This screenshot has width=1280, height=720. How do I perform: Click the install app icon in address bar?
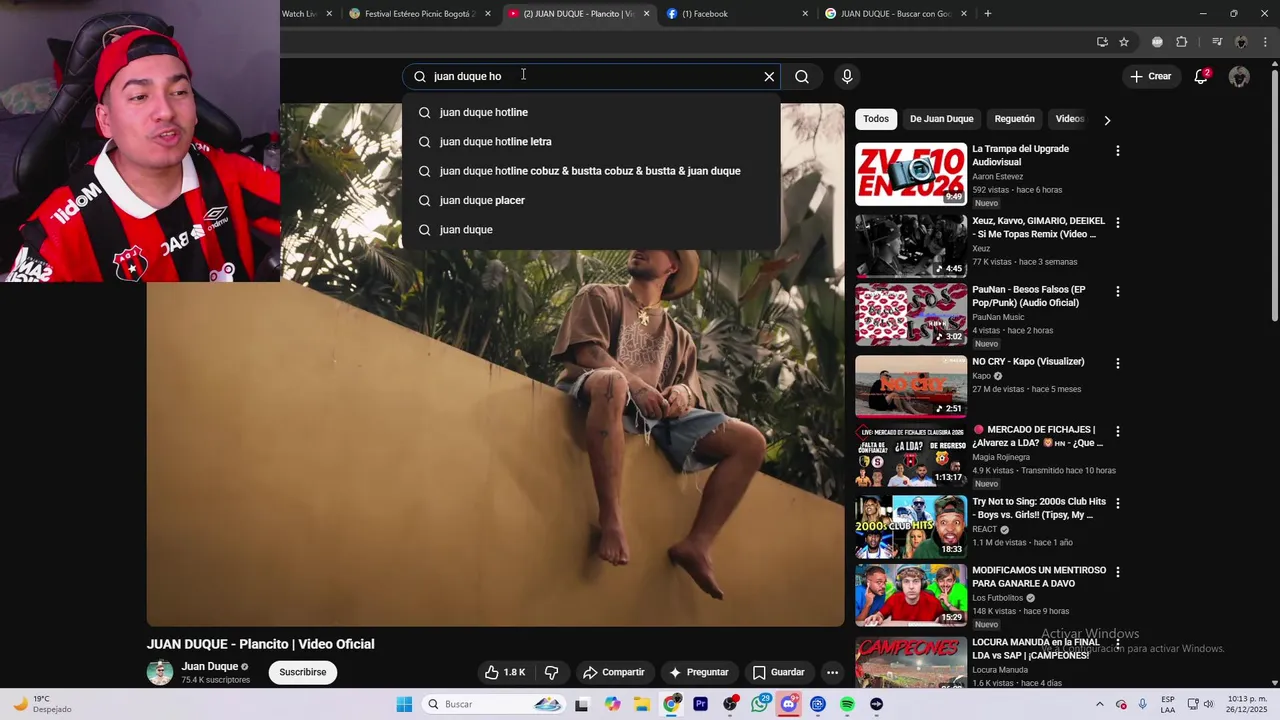[1102, 42]
